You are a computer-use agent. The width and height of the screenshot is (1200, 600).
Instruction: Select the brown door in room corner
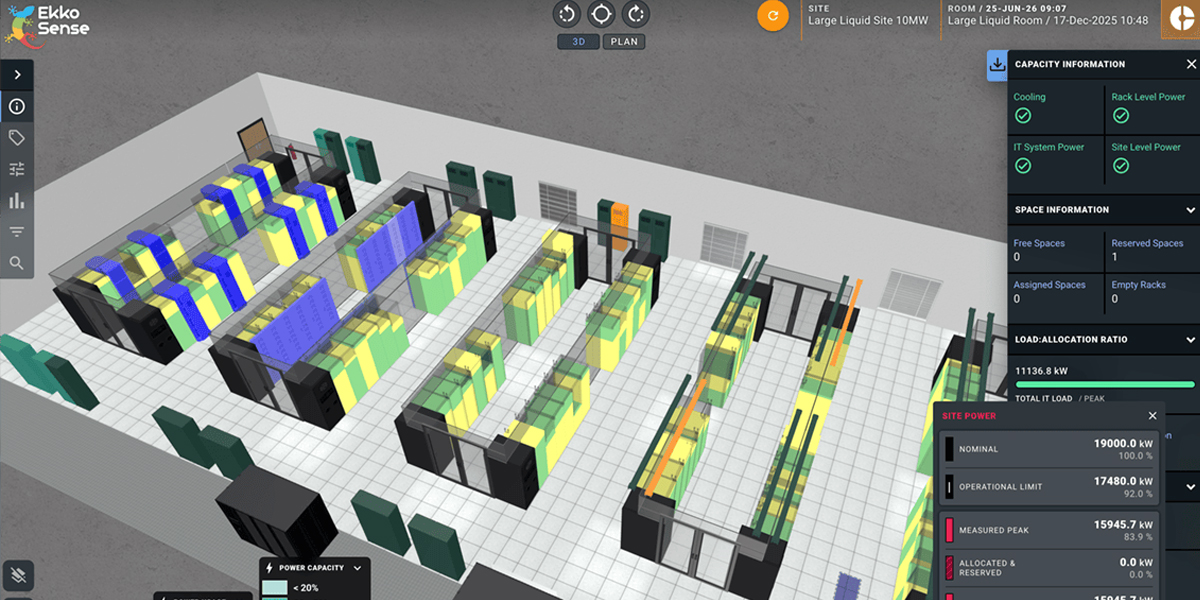coord(253,139)
